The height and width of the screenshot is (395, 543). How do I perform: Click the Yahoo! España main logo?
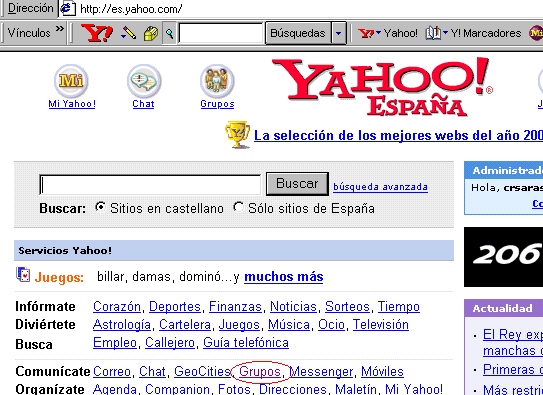pyautogui.click(x=382, y=87)
